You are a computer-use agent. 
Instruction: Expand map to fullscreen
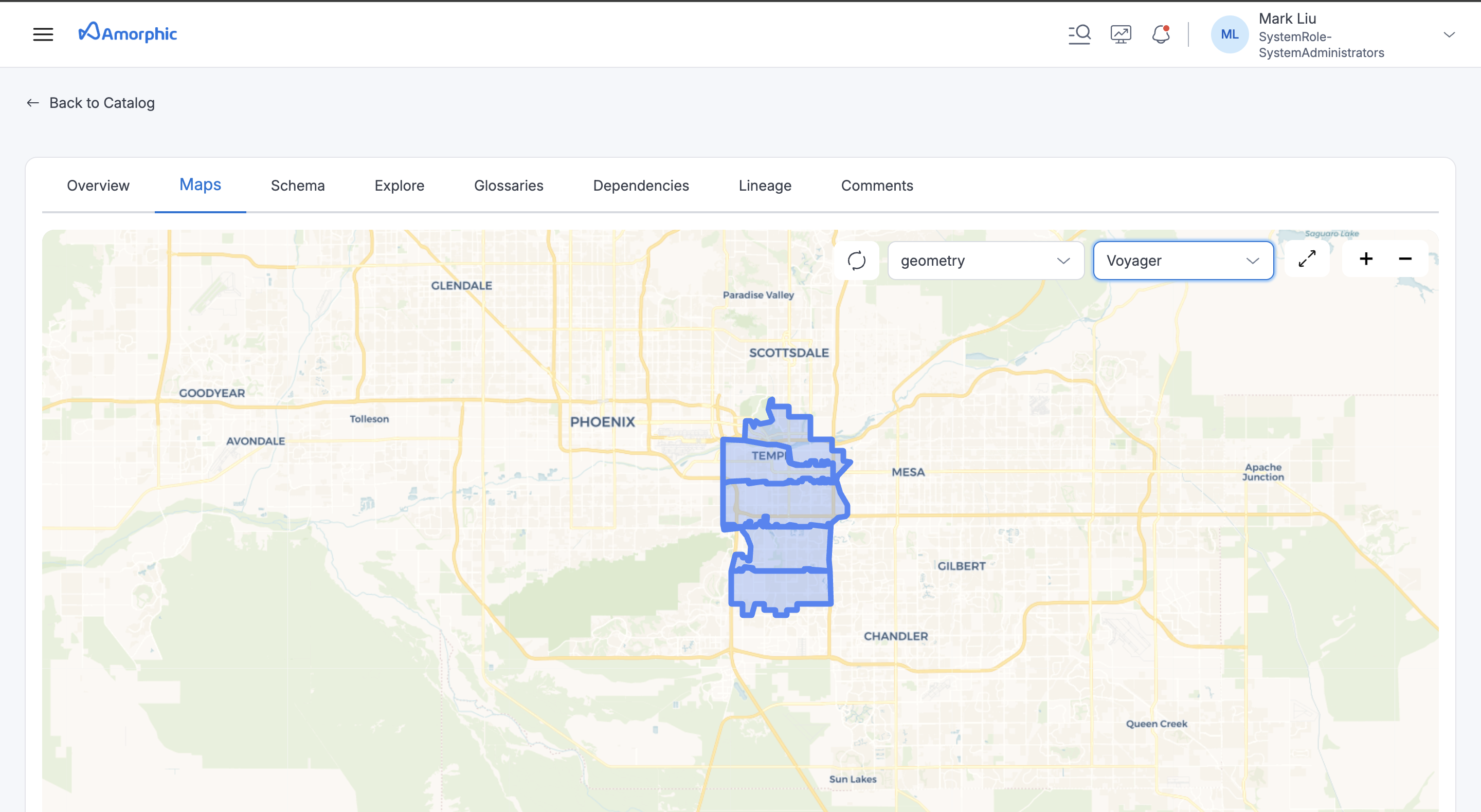point(1307,259)
